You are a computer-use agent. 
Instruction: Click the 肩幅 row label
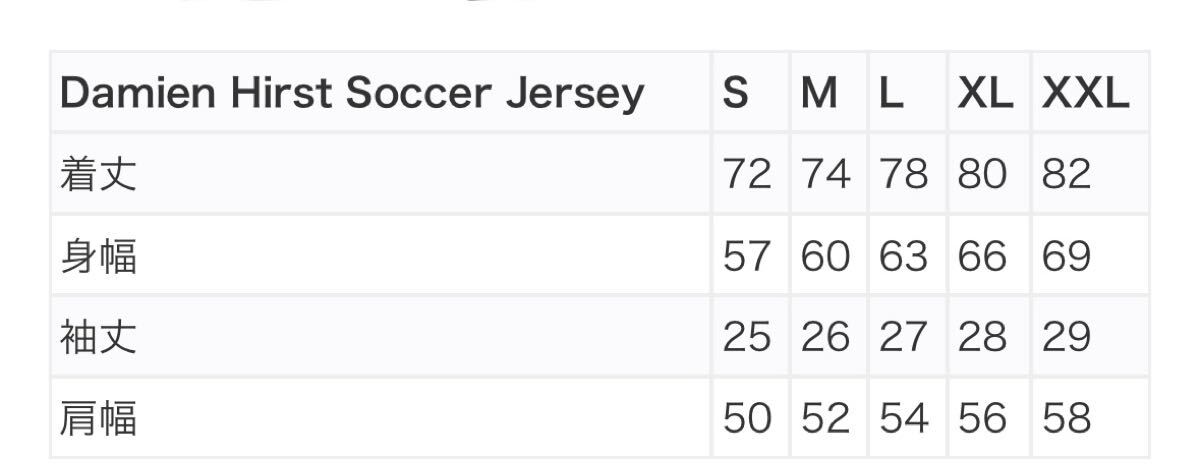point(98,419)
